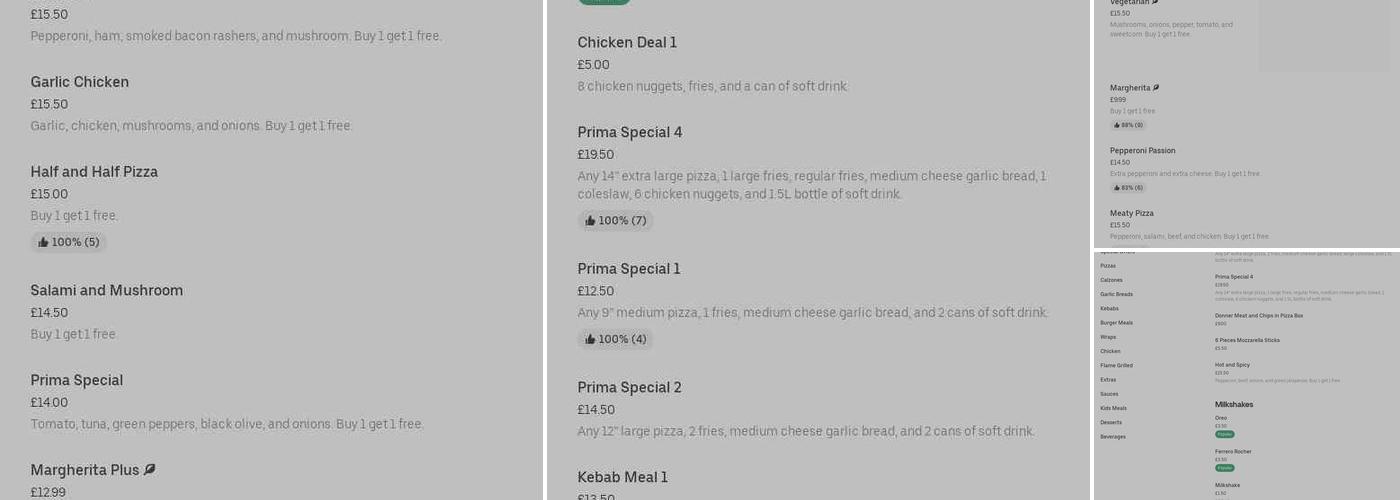This screenshot has height=500, width=1400.
Task: Click vegetarian leaf icon beside Margherita Plus
Action: 150,469
